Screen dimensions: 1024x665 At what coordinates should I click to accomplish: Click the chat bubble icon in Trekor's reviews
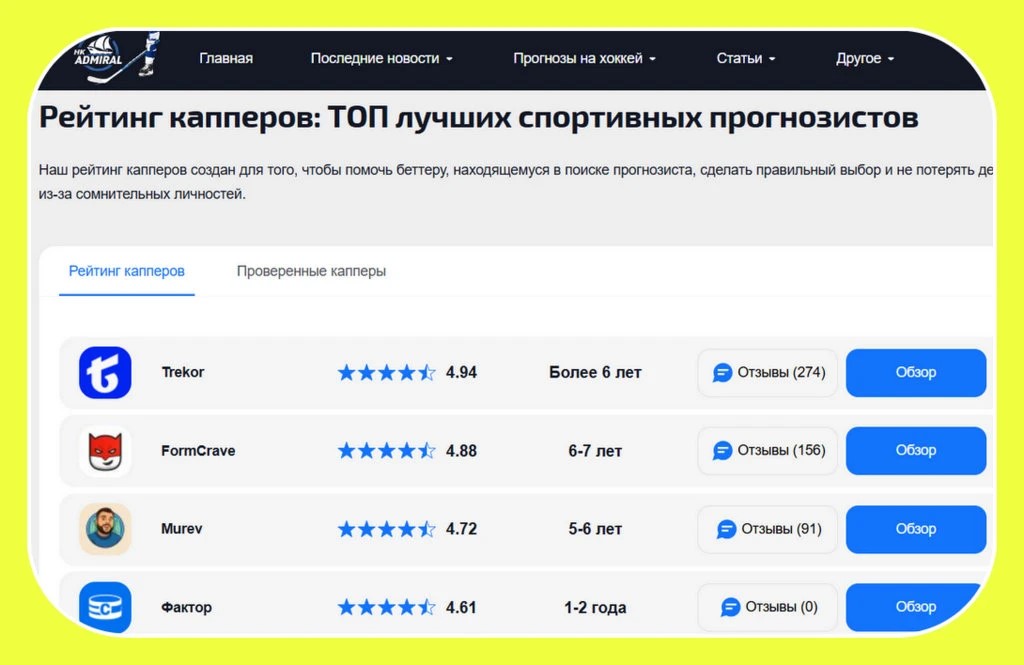[x=722, y=373]
